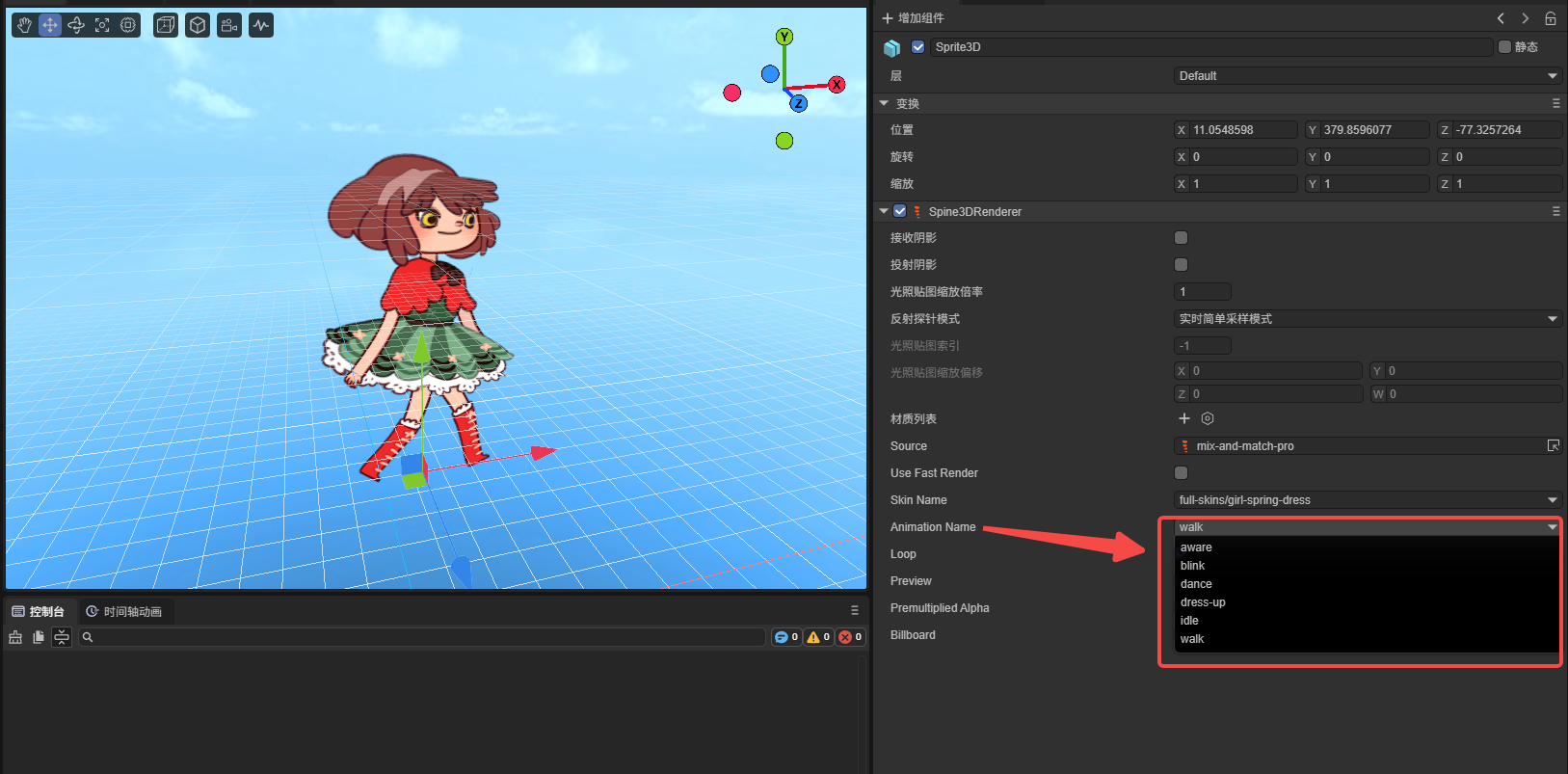Click the 增加组件 add component button
Screen dimensions: 1568x774
point(913,18)
